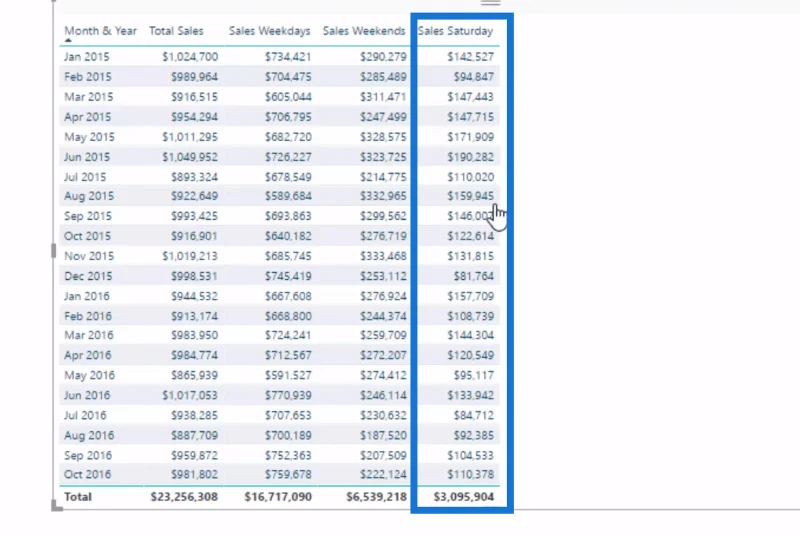Click Sales Weekdays value $770,939
The image size is (800, 536).
288,395
